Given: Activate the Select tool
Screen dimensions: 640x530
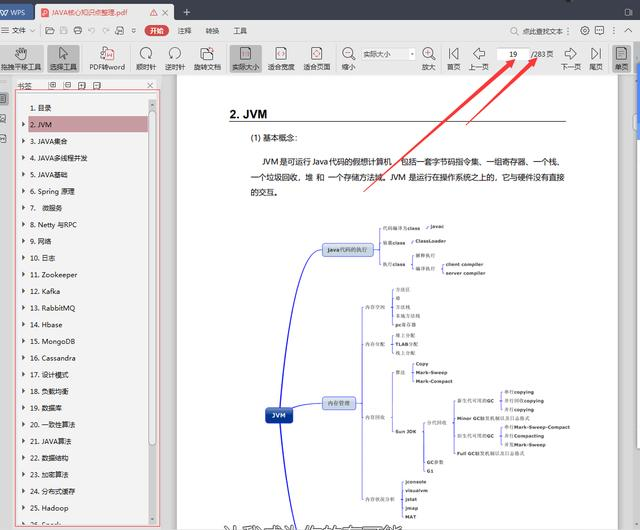Looking at the screenshot, I should click(63, 58).
